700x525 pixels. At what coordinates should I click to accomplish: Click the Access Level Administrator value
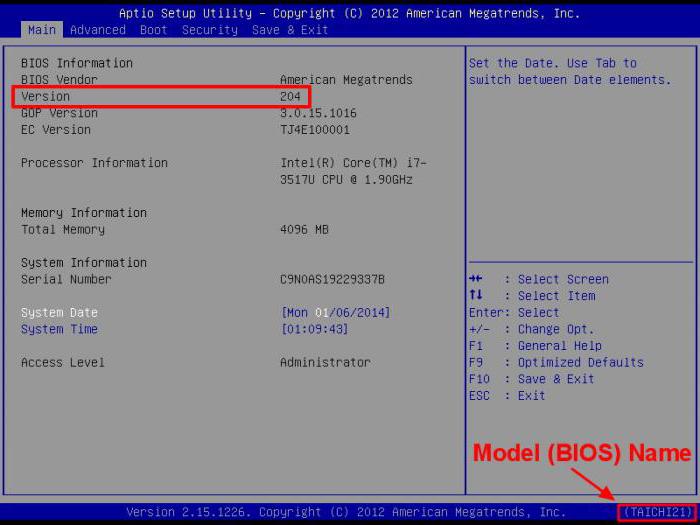(325, 362)
